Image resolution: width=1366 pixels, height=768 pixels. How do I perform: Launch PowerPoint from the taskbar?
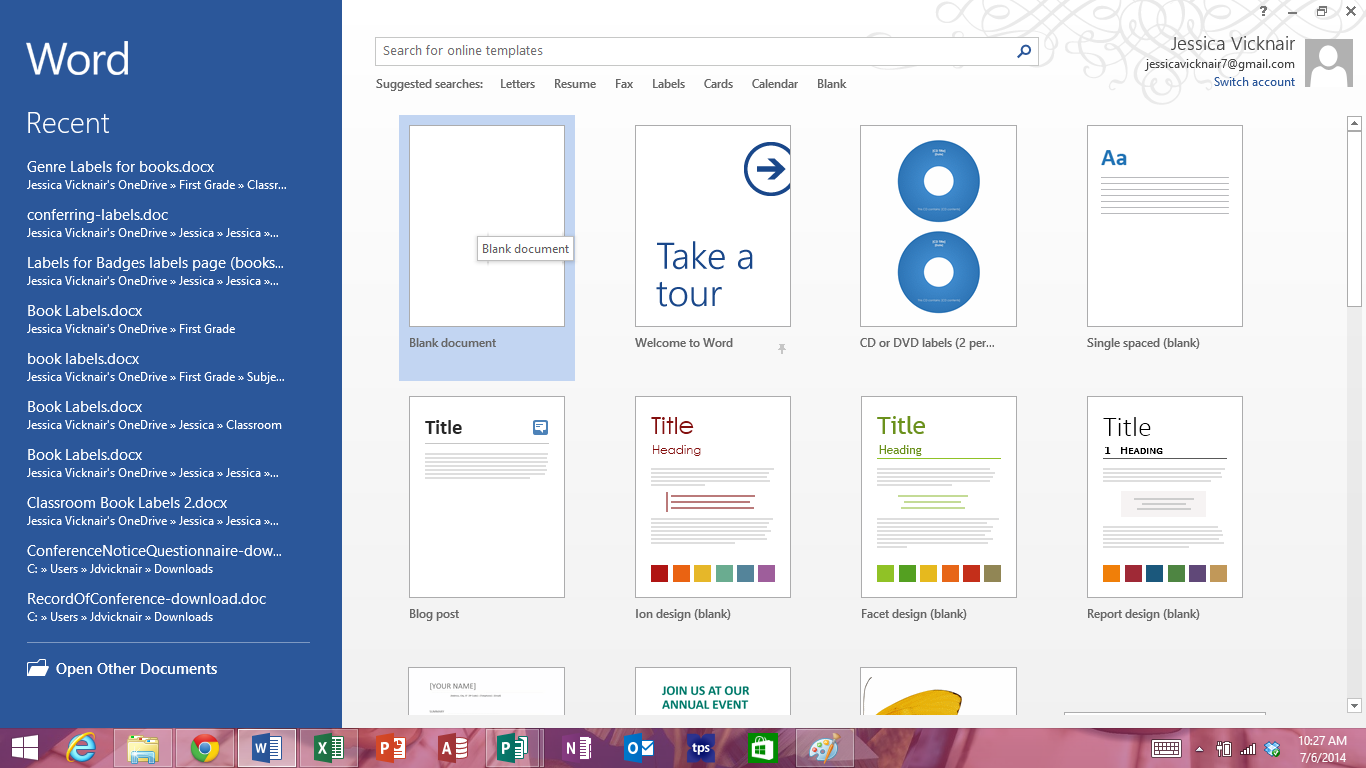(390, 747)
